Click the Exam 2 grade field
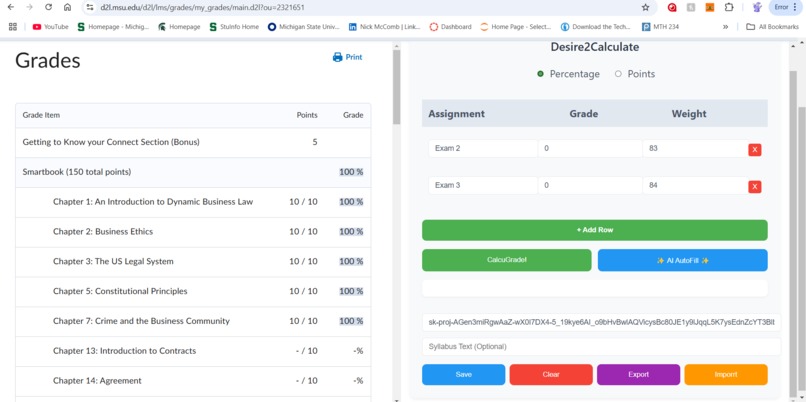The image size is (806, 402). (590, 149)
